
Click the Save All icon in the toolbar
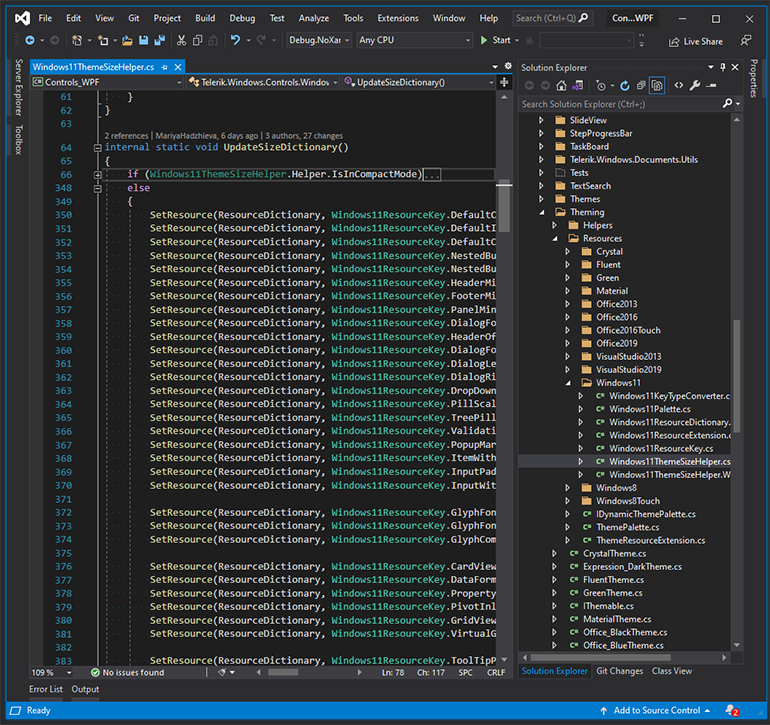(159, 40)
